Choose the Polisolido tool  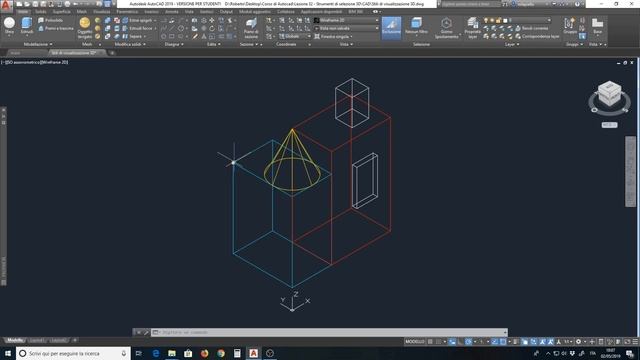point(51,20)
